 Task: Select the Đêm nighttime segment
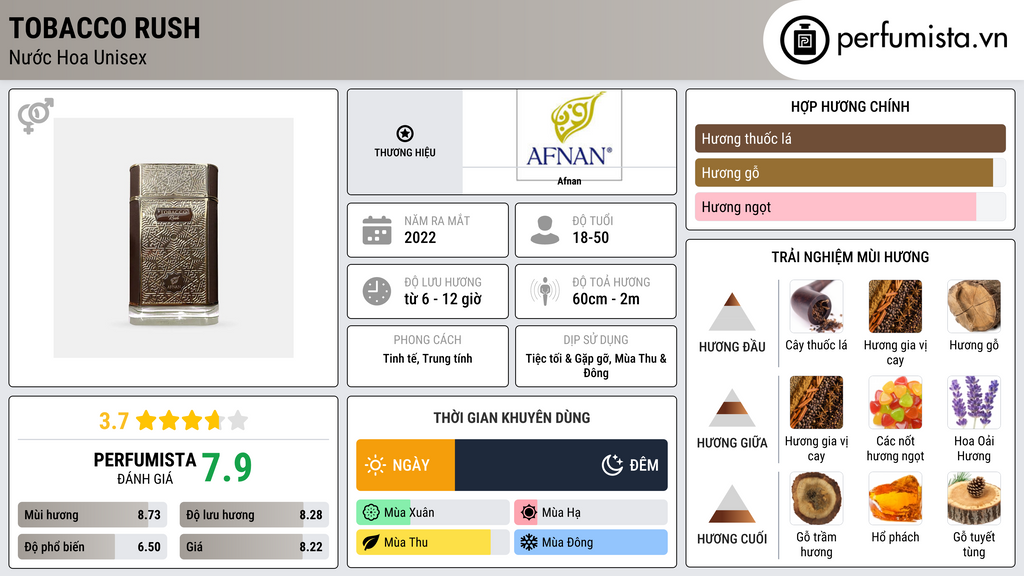561,465
